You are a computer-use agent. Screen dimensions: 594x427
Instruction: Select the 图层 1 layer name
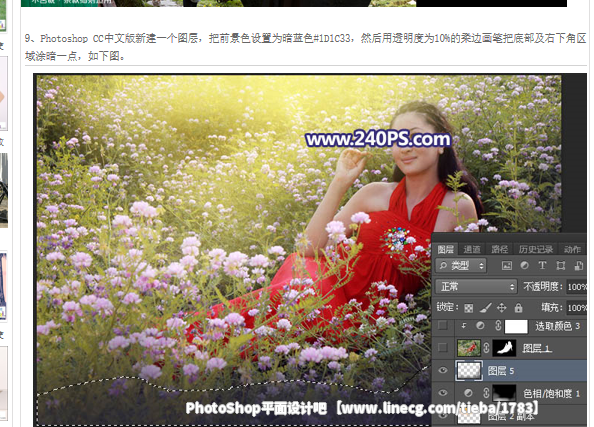(536, 348)
